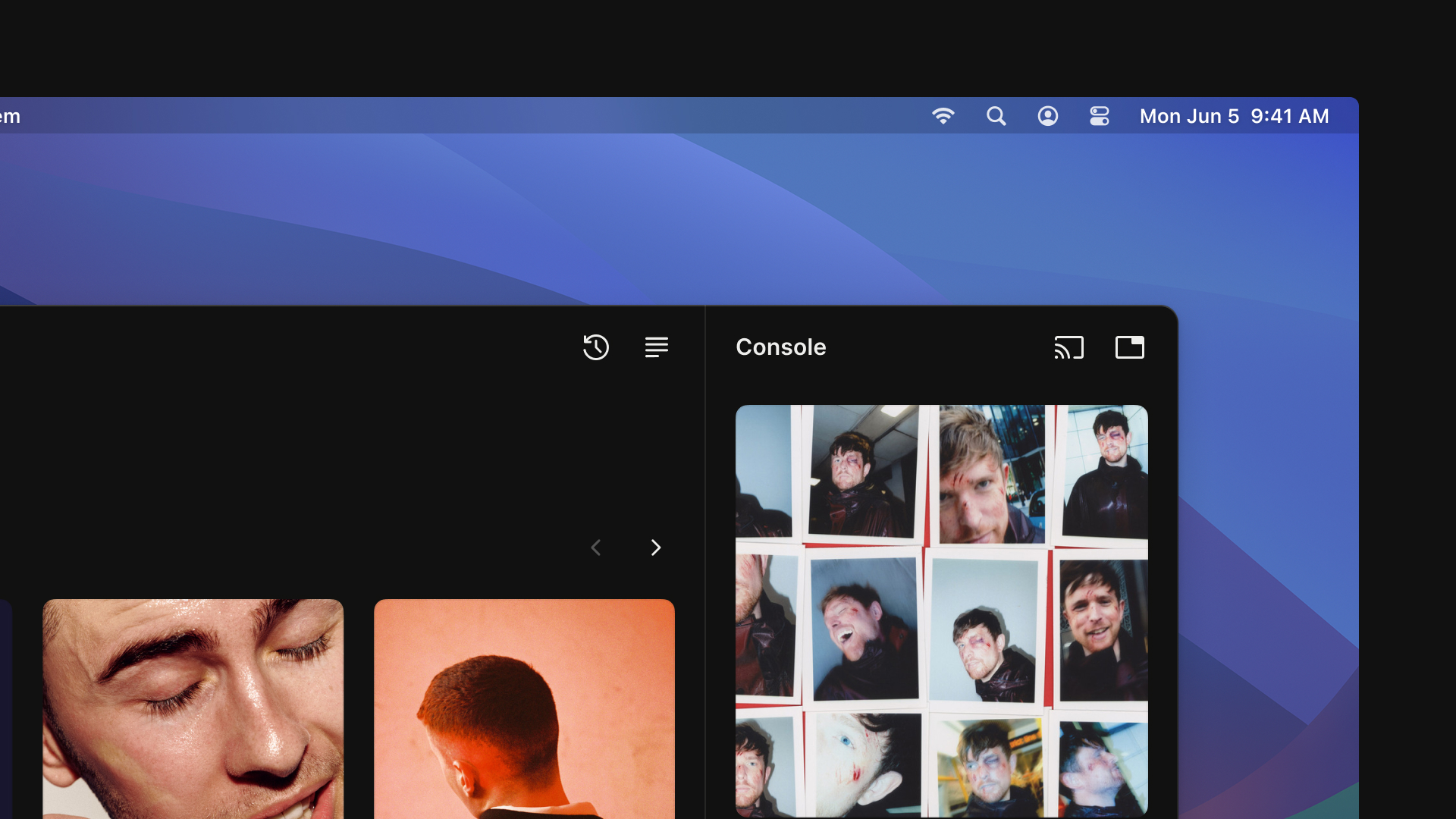Open the Wi-Fi status menu

coord(943,116)
